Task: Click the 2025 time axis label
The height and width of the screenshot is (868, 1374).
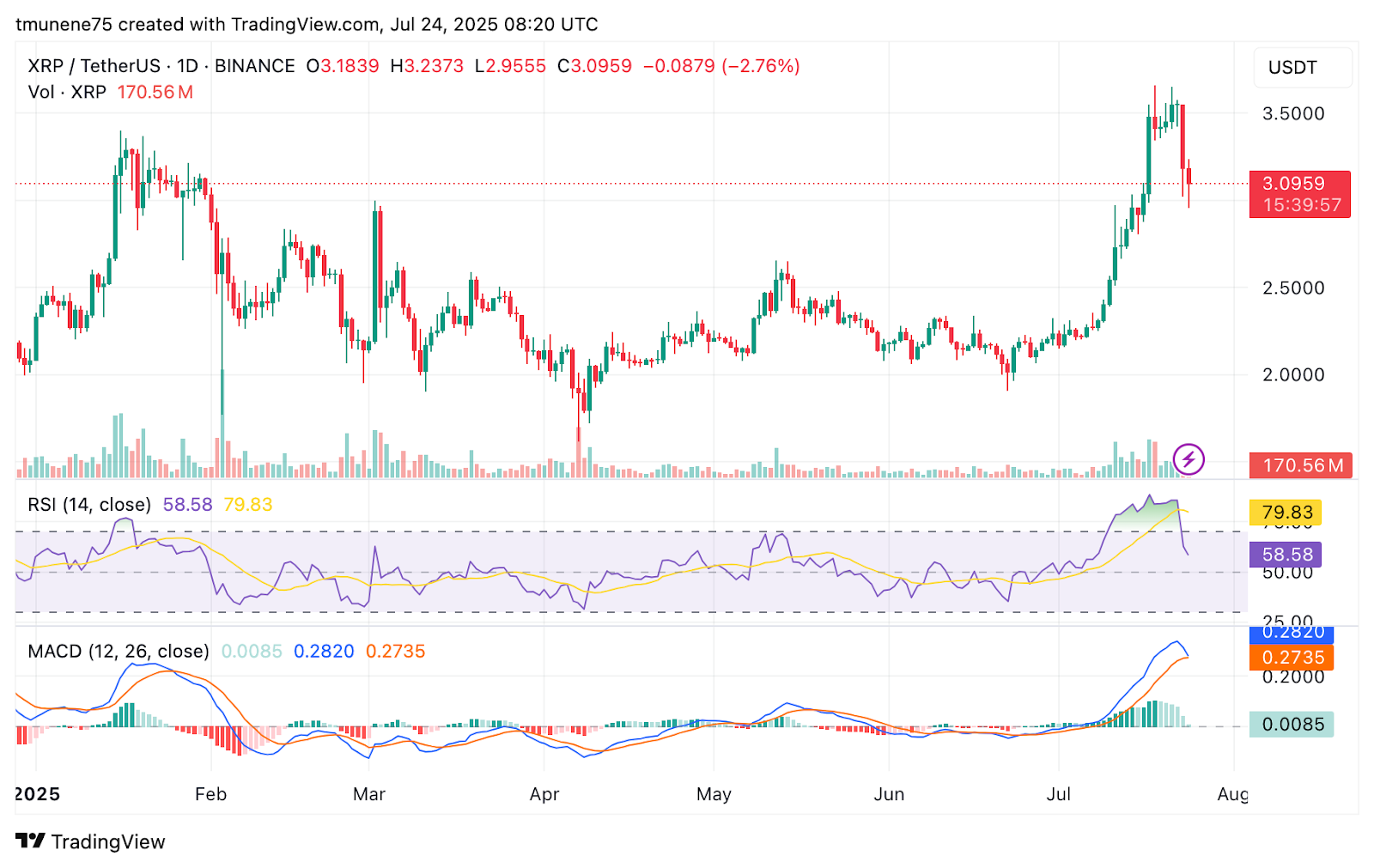Action: [x=38, y=794]
